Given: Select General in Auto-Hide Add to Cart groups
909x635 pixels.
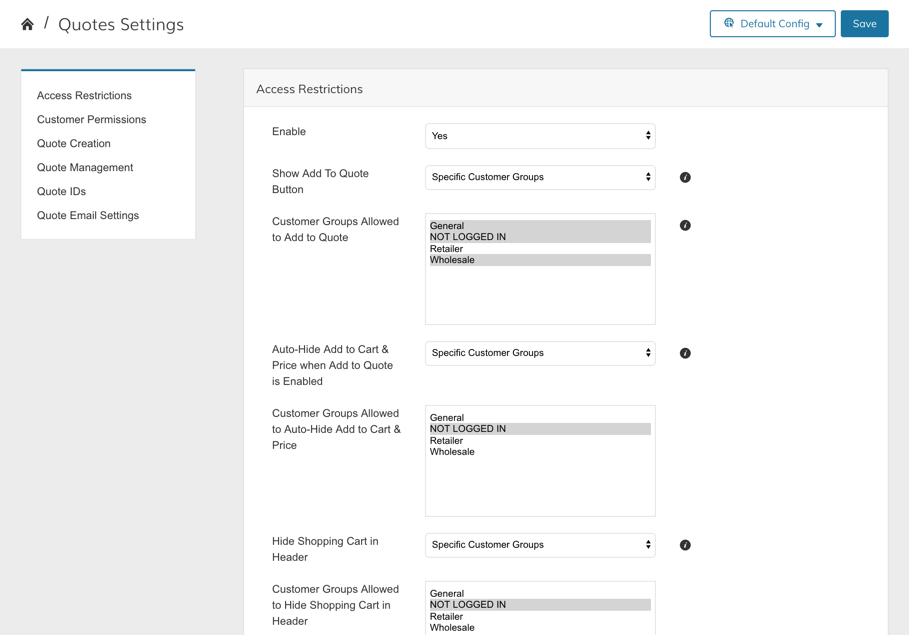Looking at the screenshot, I should tap(447, 418).
